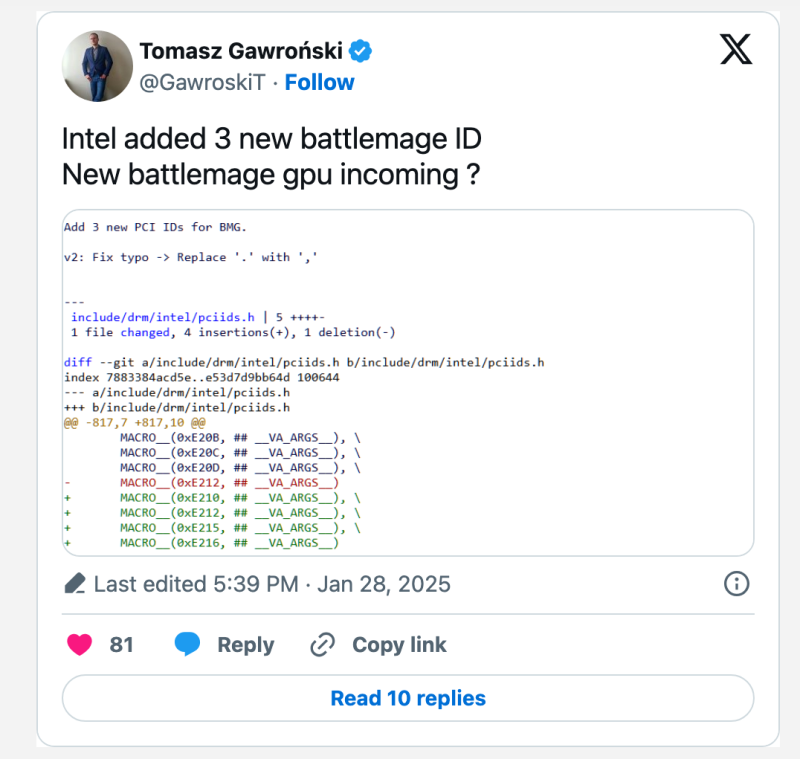Open Tomasz Gawroński's profile picture
The height and width of the screenshot is (759, 800).
(x=97, y=66)
